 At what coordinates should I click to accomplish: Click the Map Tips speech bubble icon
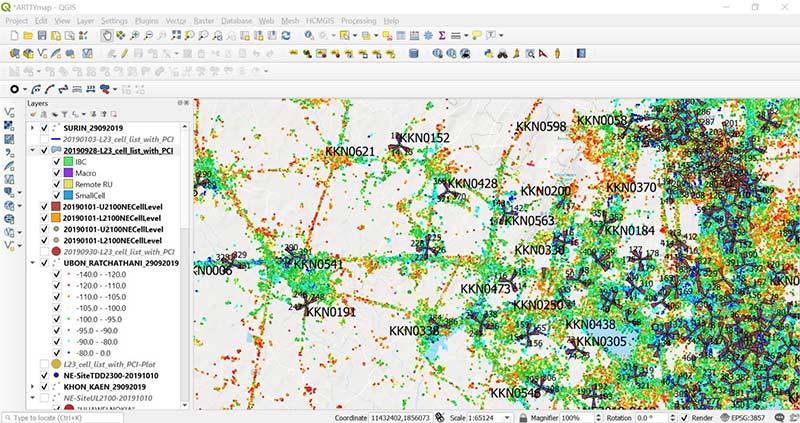click(x=477, y=35)
